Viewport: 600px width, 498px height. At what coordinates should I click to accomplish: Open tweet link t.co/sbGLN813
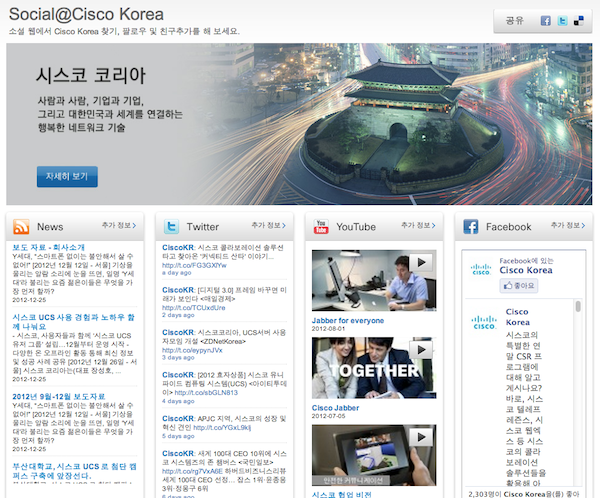pos(206,393)
